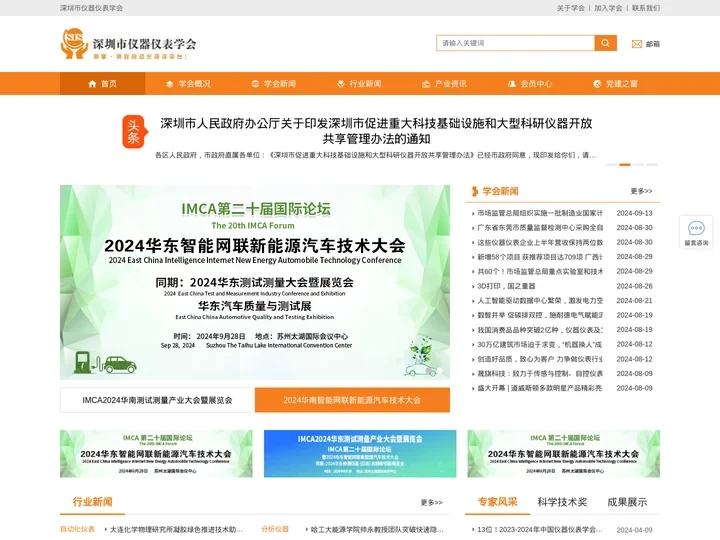The height and width of the screenshot is (540, 720).
Task: Open the leftmost small green IMCA banner
Action: pyautogui.click(x=156, y=454)
